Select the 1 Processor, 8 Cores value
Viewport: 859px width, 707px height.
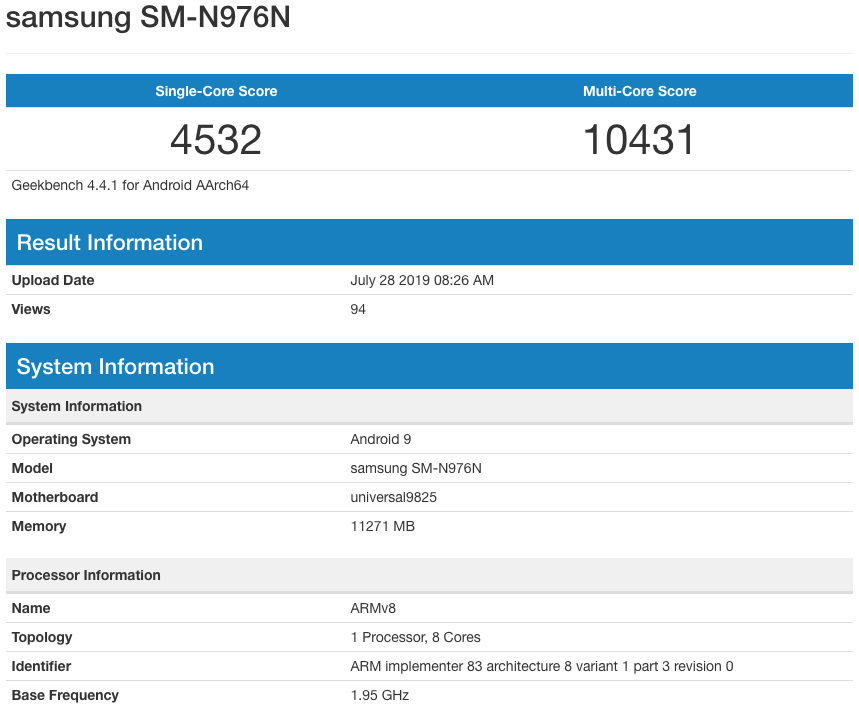coord(415,637)
